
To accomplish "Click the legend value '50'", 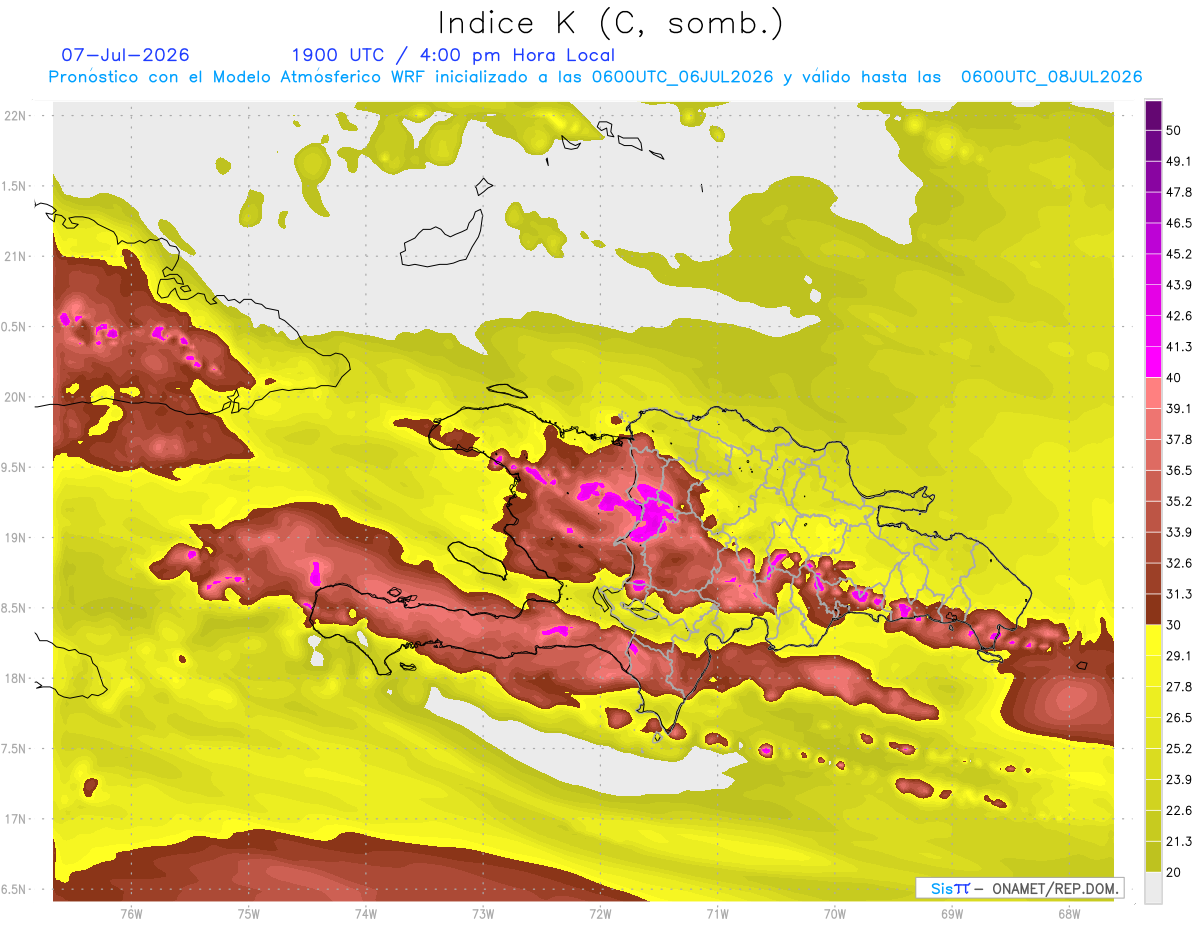I will tap(1175, 130).
